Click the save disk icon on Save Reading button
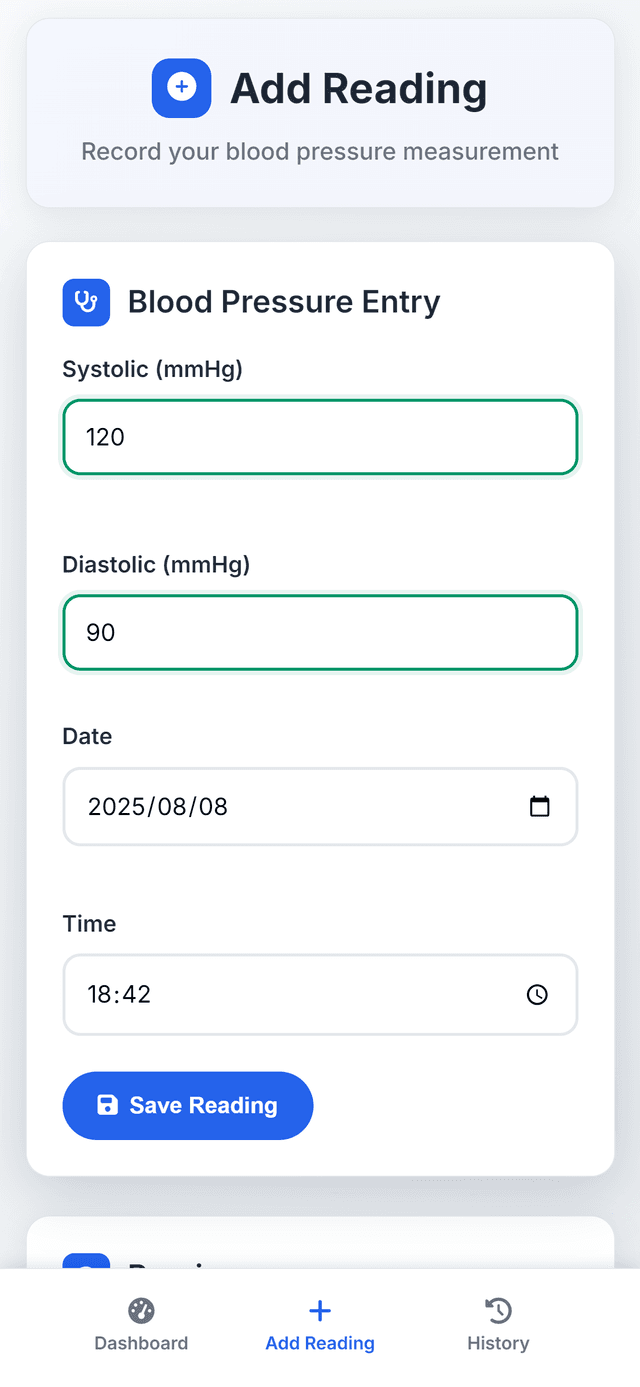This screenshot has height=1387, width=640. [107, 1105]
